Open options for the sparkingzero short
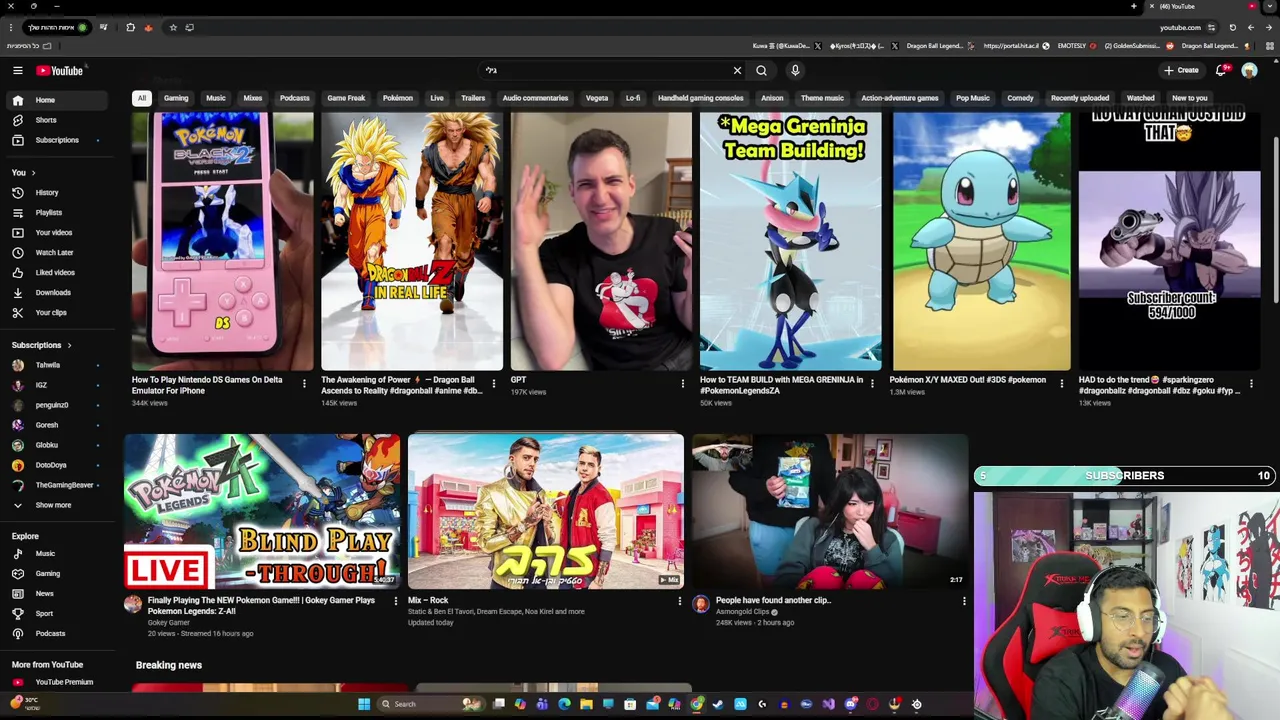1280x720 pixels. 1251,383
